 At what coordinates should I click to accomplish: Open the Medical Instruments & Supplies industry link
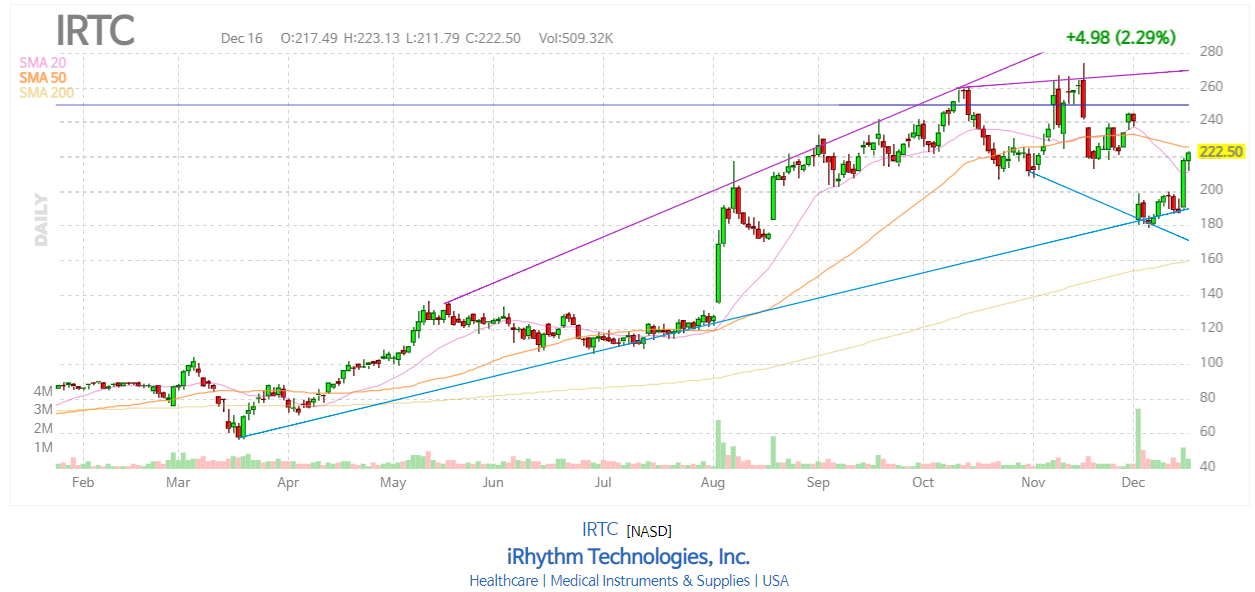(650, 580)
